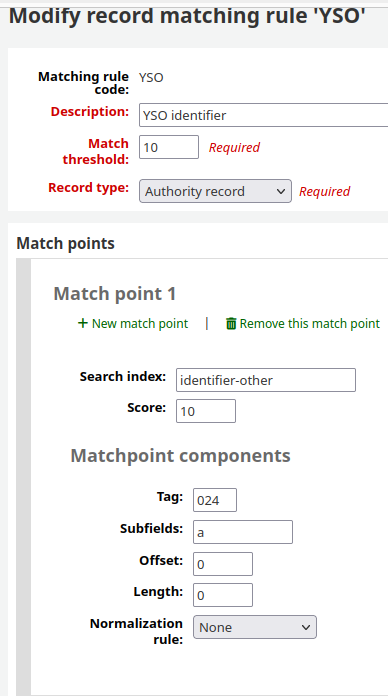Click the Matchpoint components heading

(181, 456)
